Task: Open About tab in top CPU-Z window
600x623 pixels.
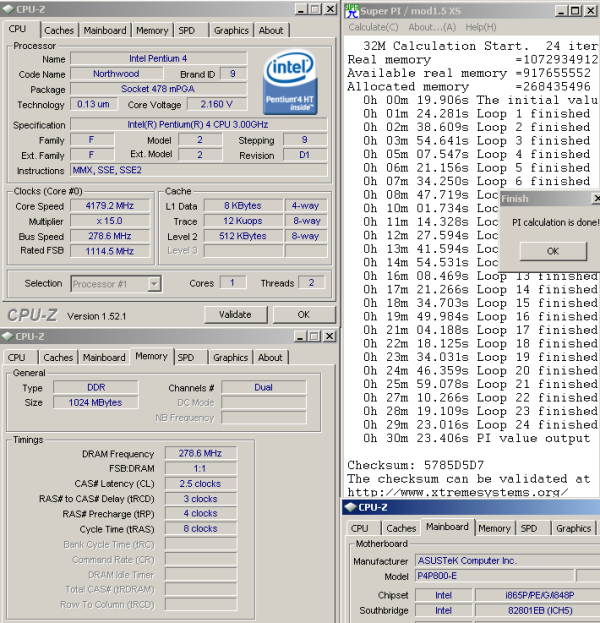Action: click(x=271, y=31)
